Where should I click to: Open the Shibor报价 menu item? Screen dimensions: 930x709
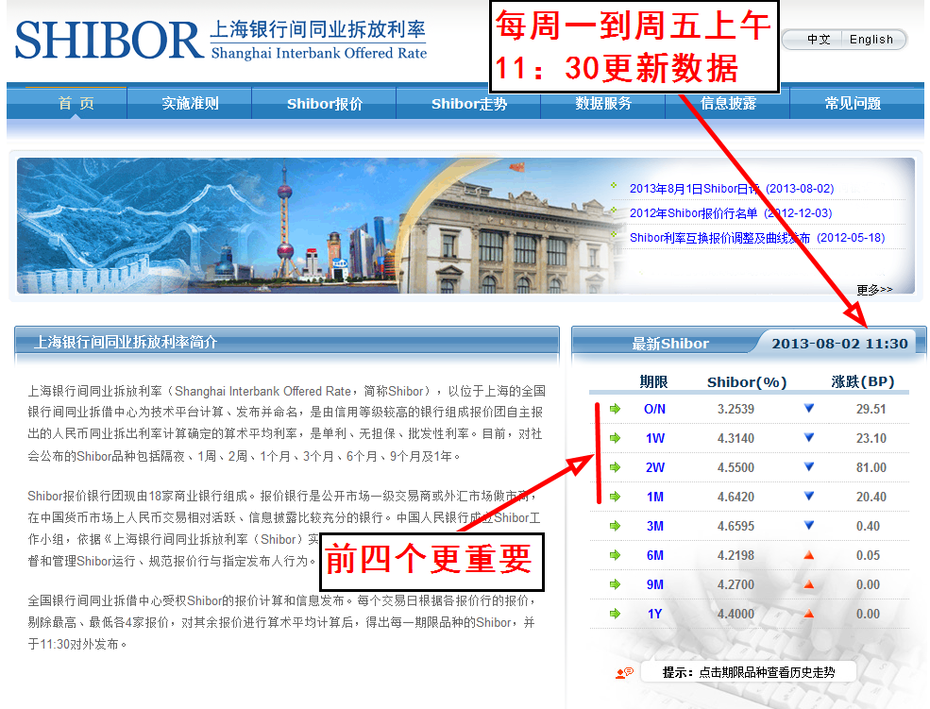tap(324, 103)
